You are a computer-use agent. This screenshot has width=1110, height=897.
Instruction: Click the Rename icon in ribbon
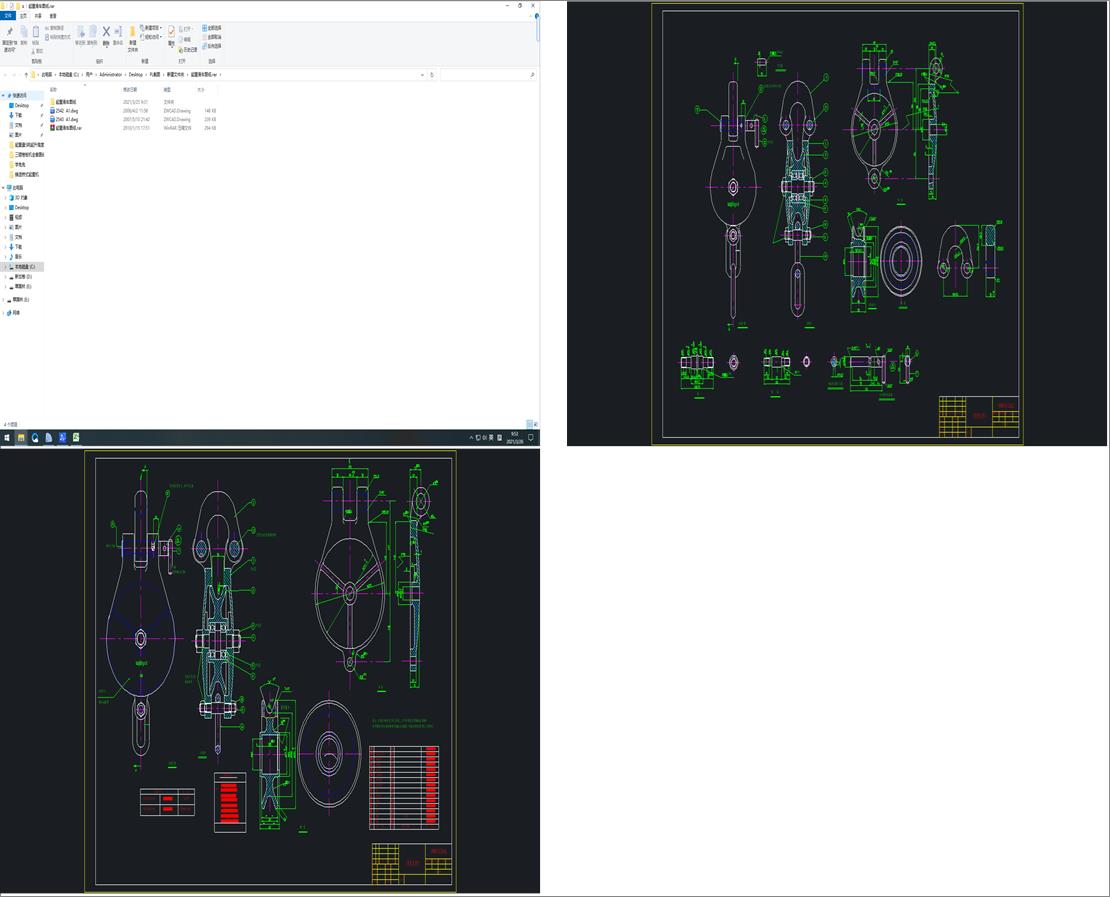[x=118, y=32]
